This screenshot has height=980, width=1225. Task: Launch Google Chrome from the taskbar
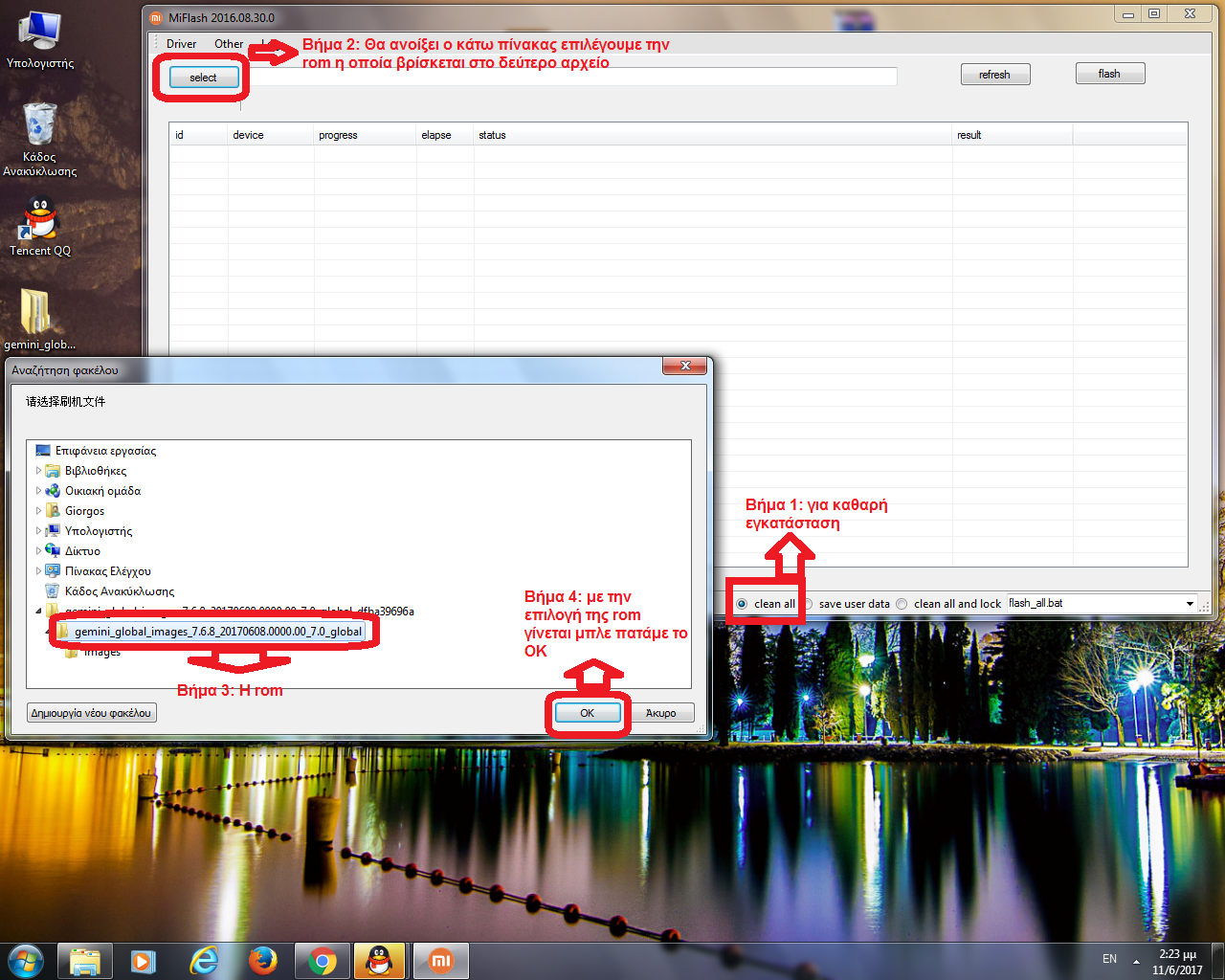(x=323, y=961)
